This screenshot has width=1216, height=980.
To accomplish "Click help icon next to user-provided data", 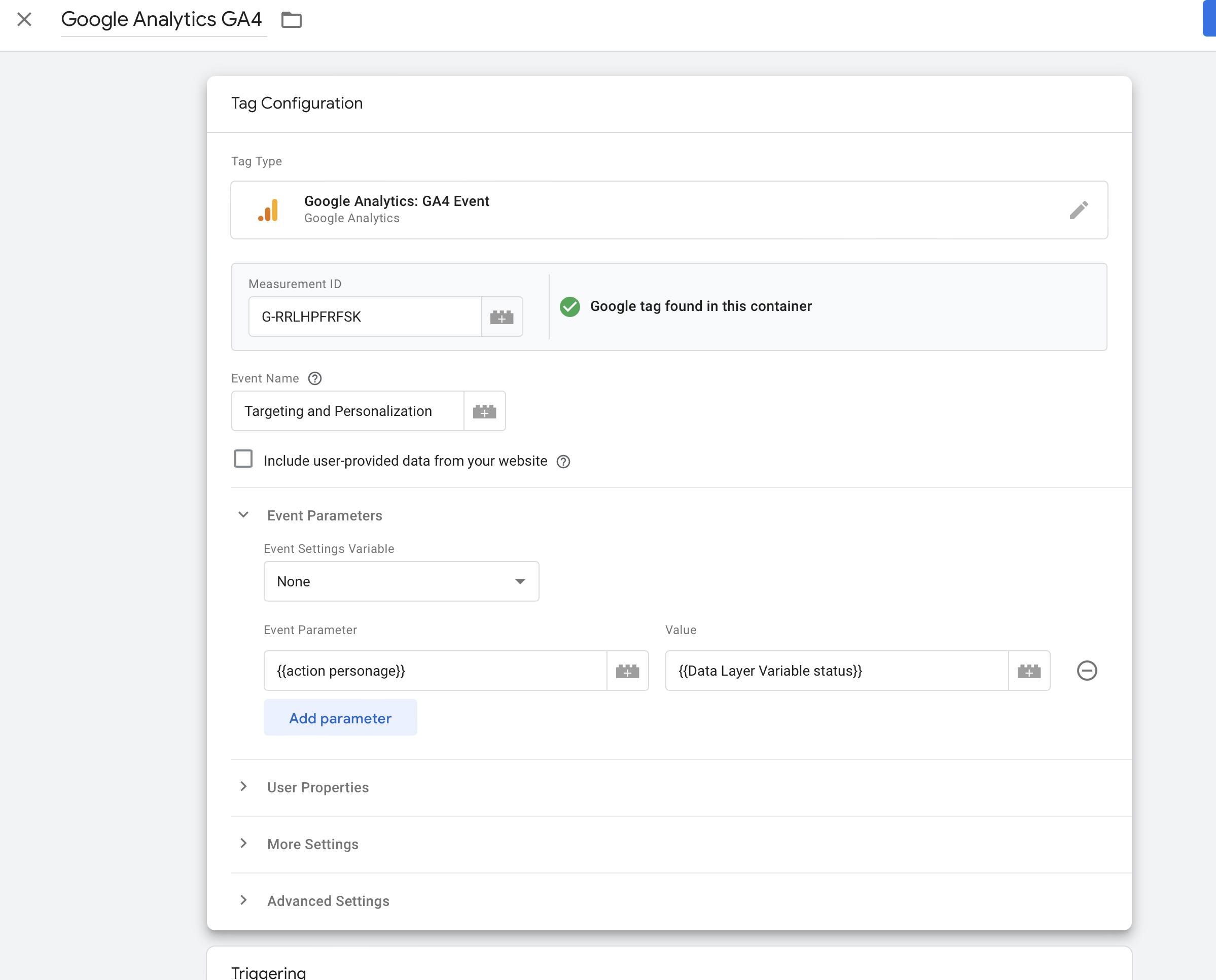I will (563, 462).
